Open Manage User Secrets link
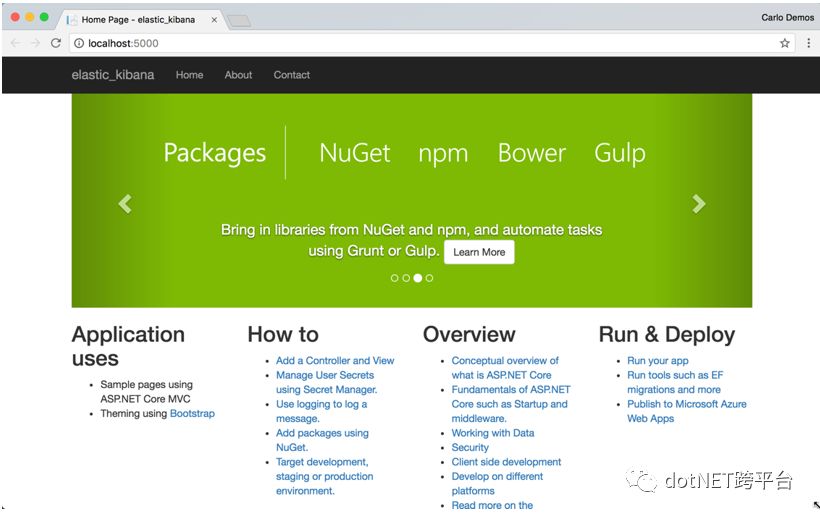 coord(326,382)
